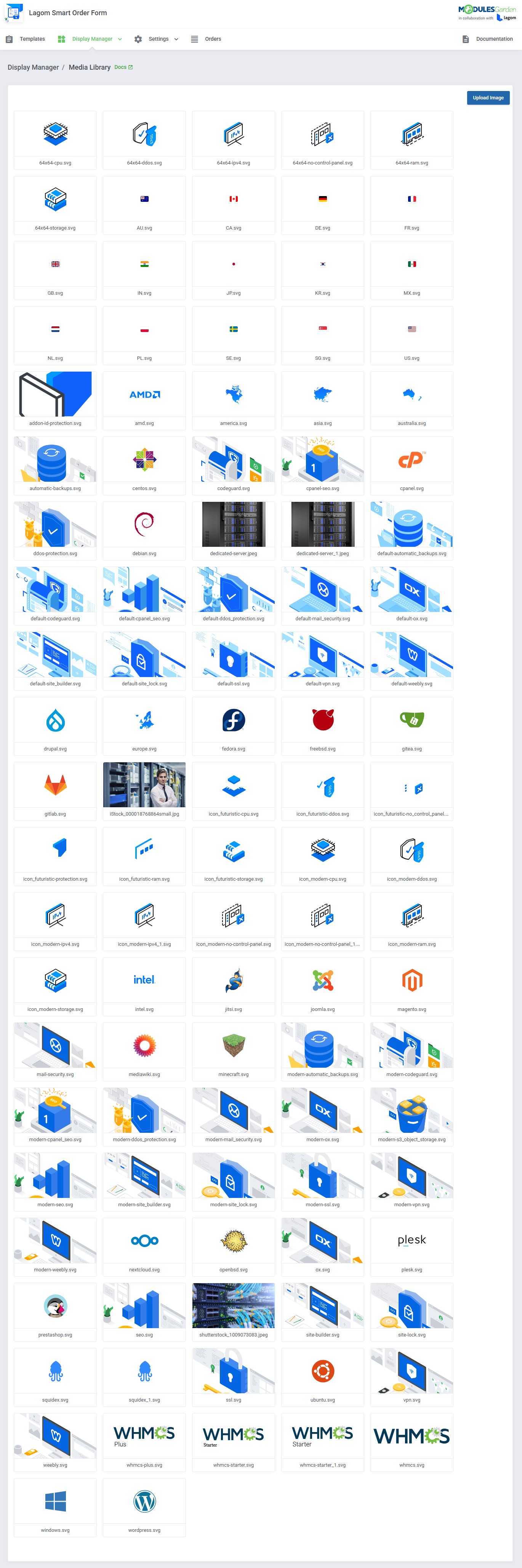This screenshot has width=522, height=1568.
Task: Choose the modern-s3_object_storage.svg illustration
Action: tap(412, 1110)
